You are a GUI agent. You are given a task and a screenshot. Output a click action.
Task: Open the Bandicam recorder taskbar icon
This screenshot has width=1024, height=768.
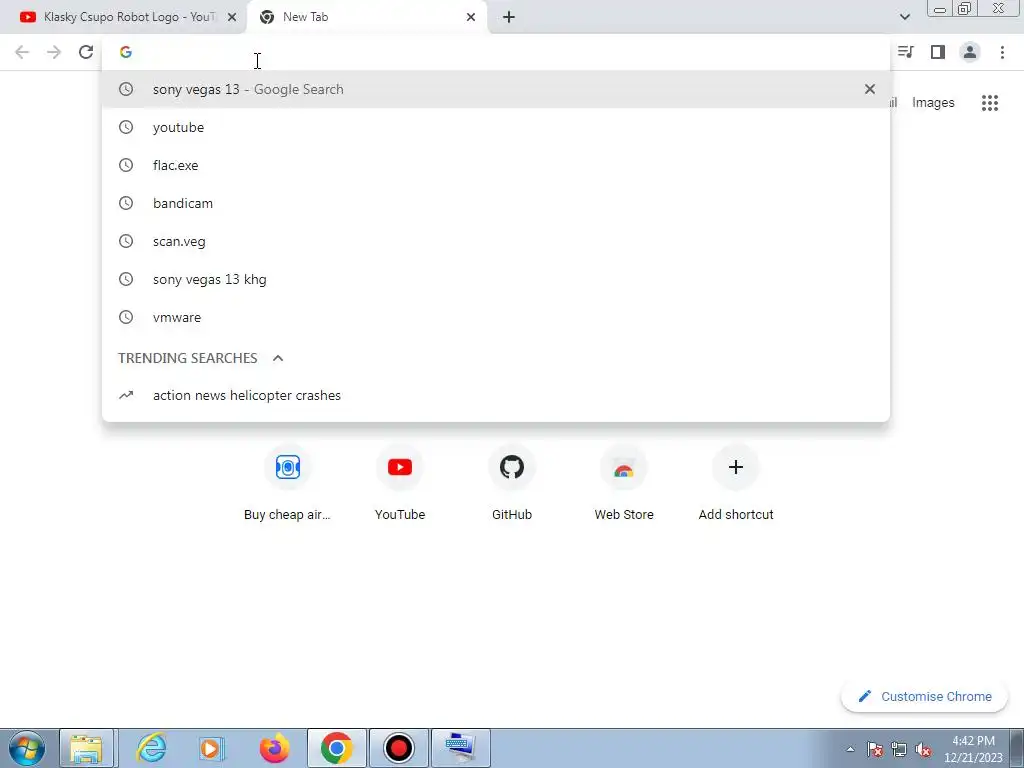point(398,748)
